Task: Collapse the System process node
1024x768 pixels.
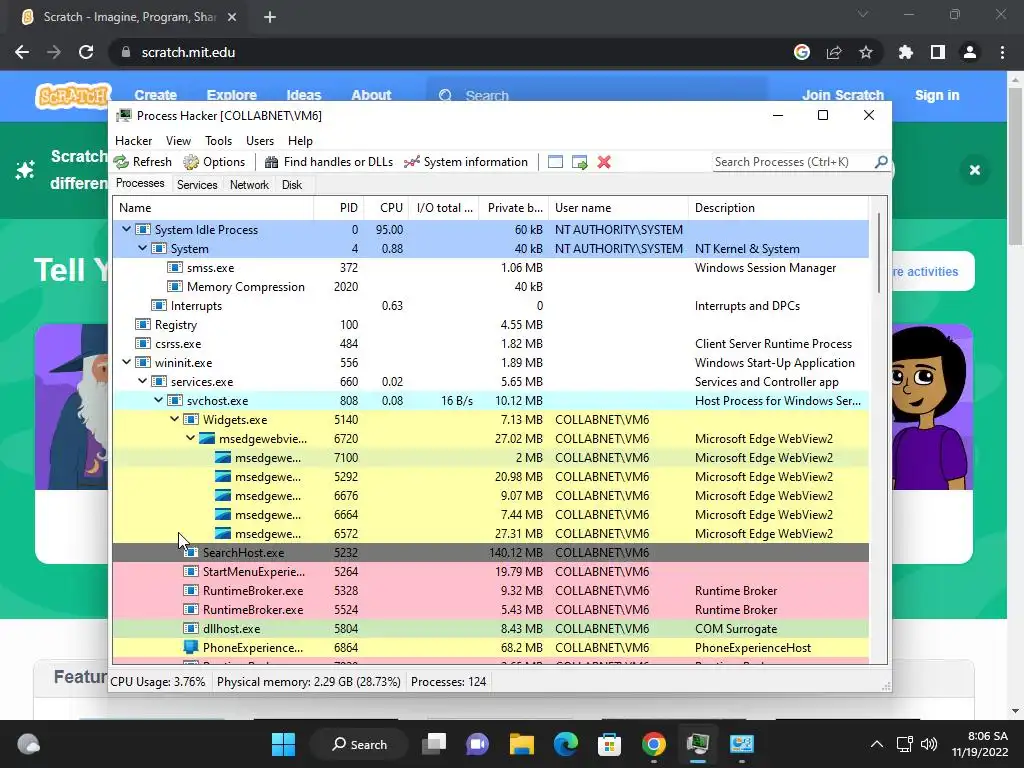Action: (142, 248)
